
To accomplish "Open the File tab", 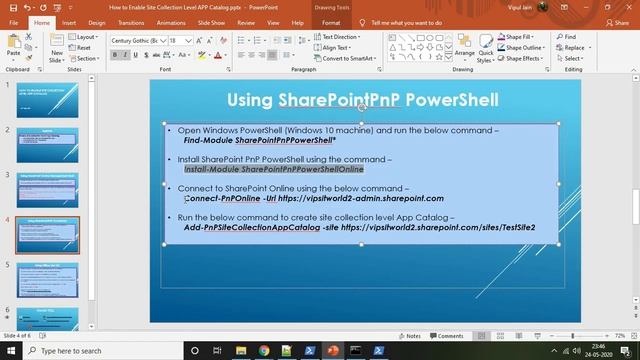I will click(14, 23).
